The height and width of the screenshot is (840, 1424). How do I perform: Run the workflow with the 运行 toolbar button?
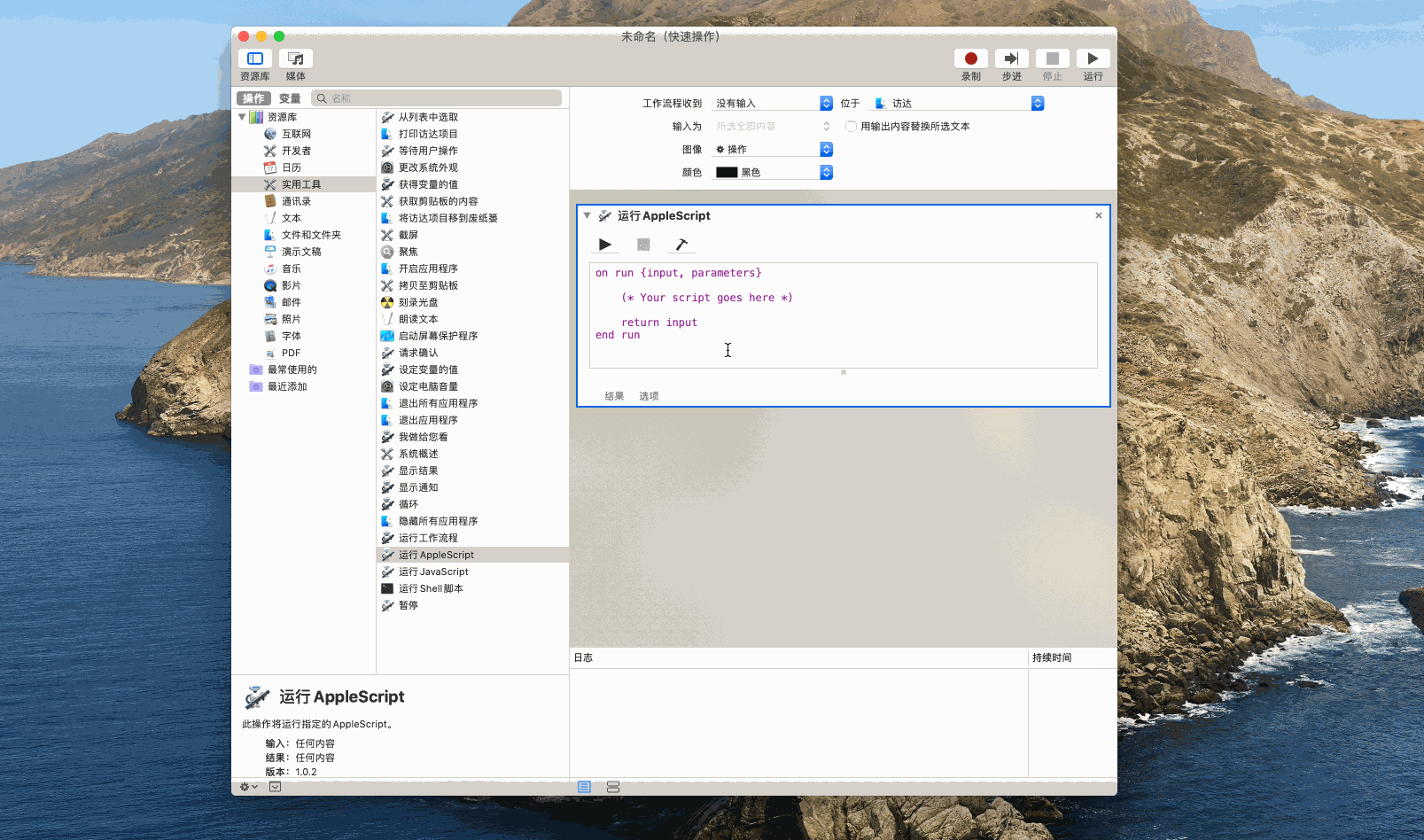[x=1093, y=58]
